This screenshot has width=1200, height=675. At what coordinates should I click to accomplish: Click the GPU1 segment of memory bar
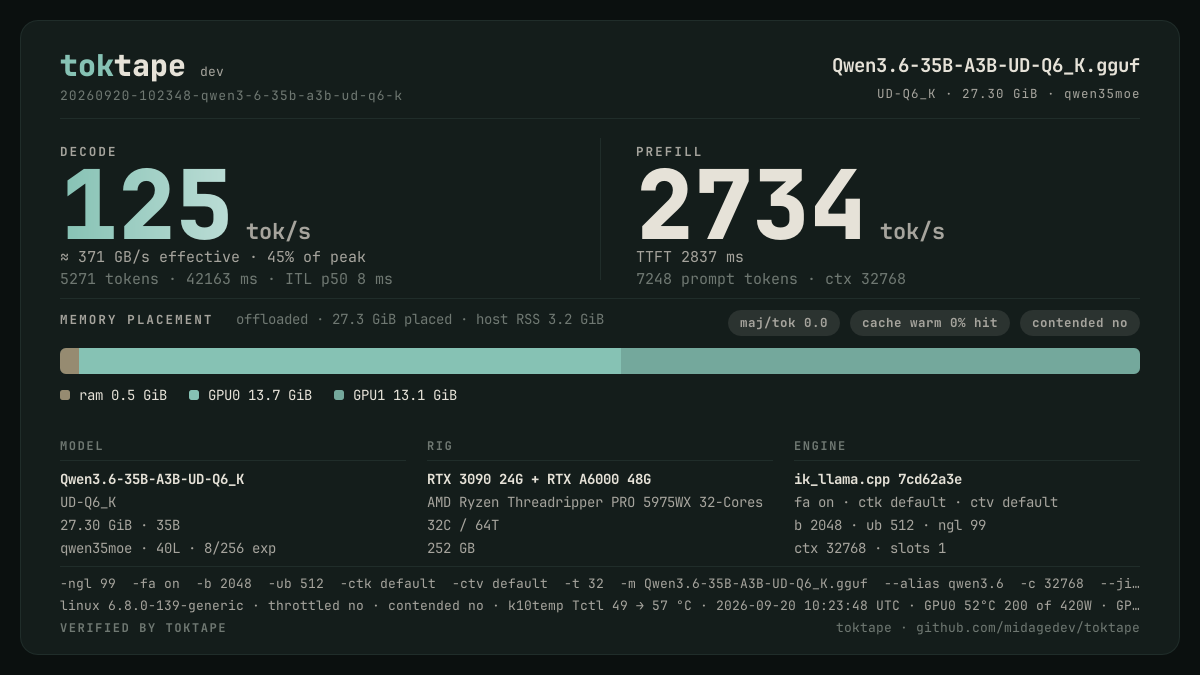[x=880, y=361]
